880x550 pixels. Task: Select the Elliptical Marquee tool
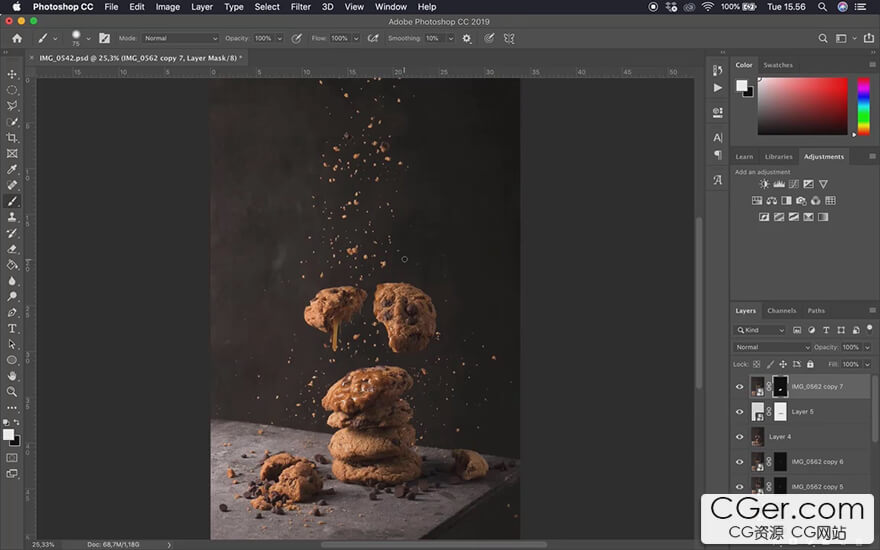point(12,90)
